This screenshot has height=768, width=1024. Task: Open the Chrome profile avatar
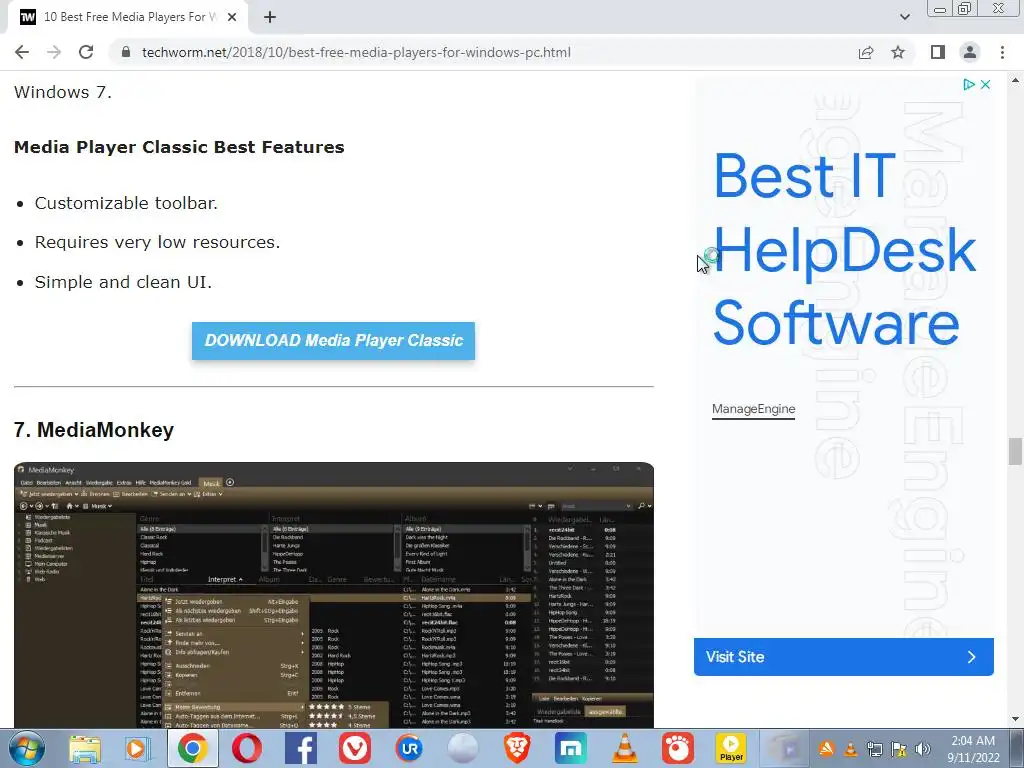coord(970,52)
